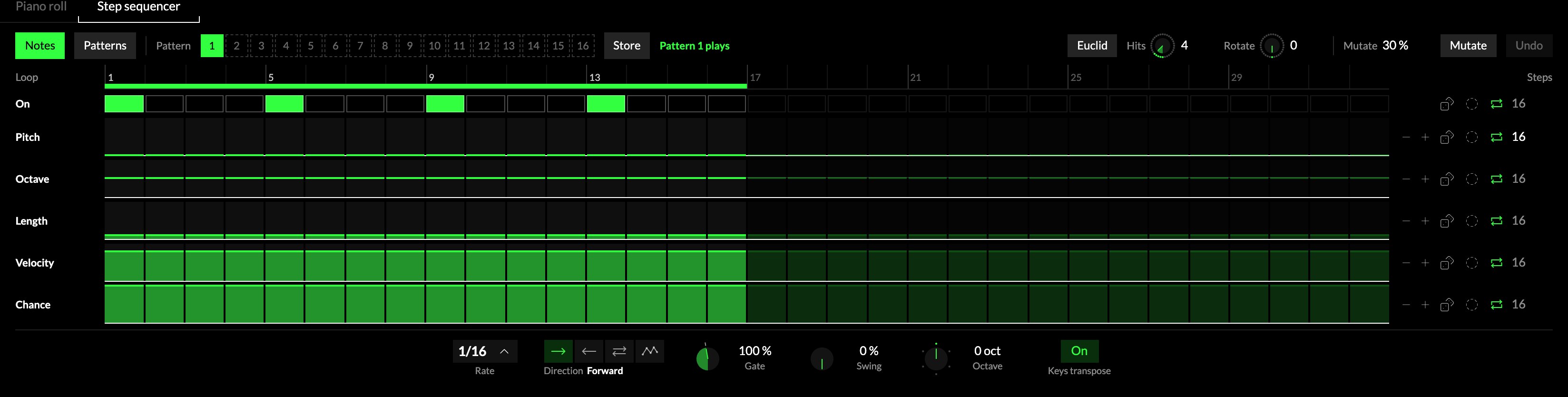This screenshot has height=397, width=1568.
Task: Randomize the Chance row with the dice icon
Action: [x=1447, y=305]
